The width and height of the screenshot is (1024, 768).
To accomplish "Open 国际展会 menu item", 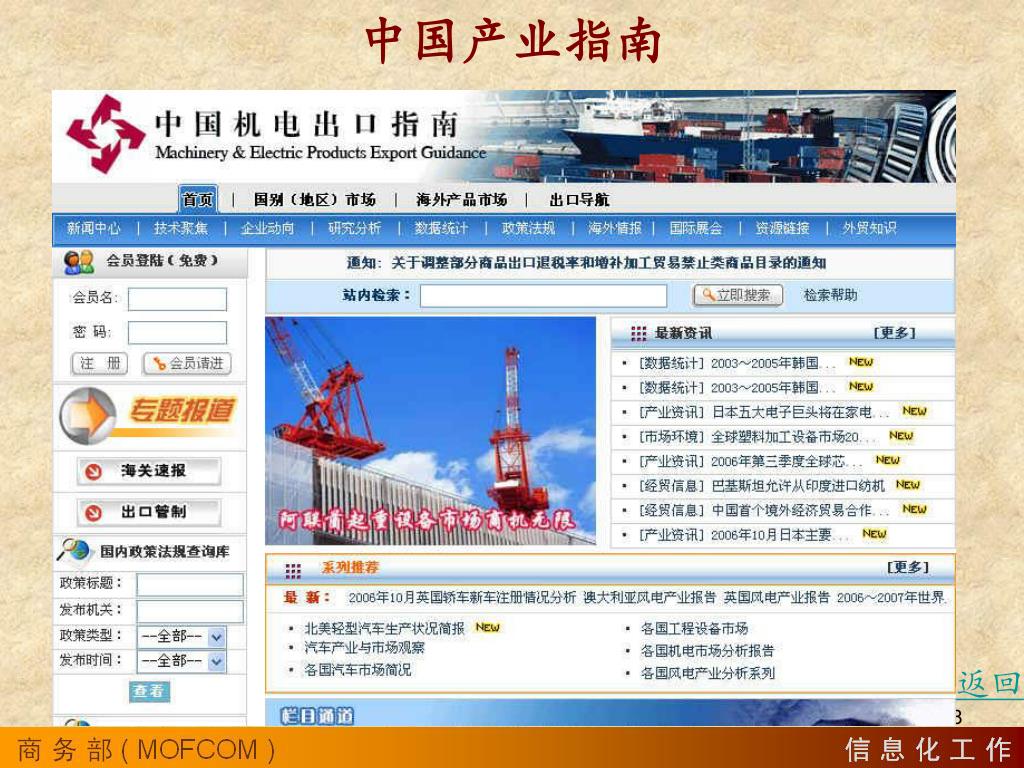I will click(696, 229).
